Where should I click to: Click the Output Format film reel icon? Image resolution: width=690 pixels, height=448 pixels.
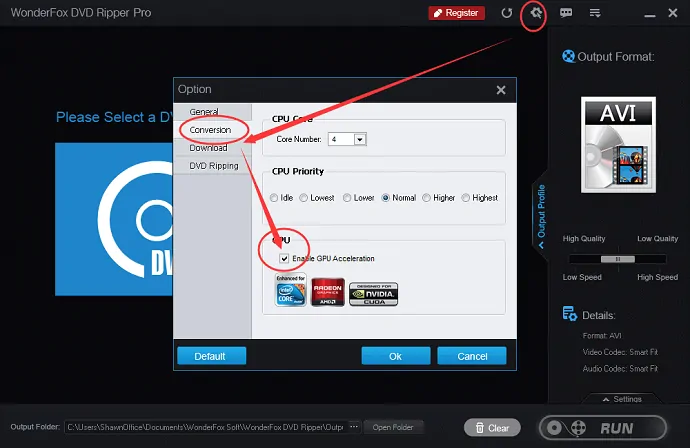(x=569, y=56)
